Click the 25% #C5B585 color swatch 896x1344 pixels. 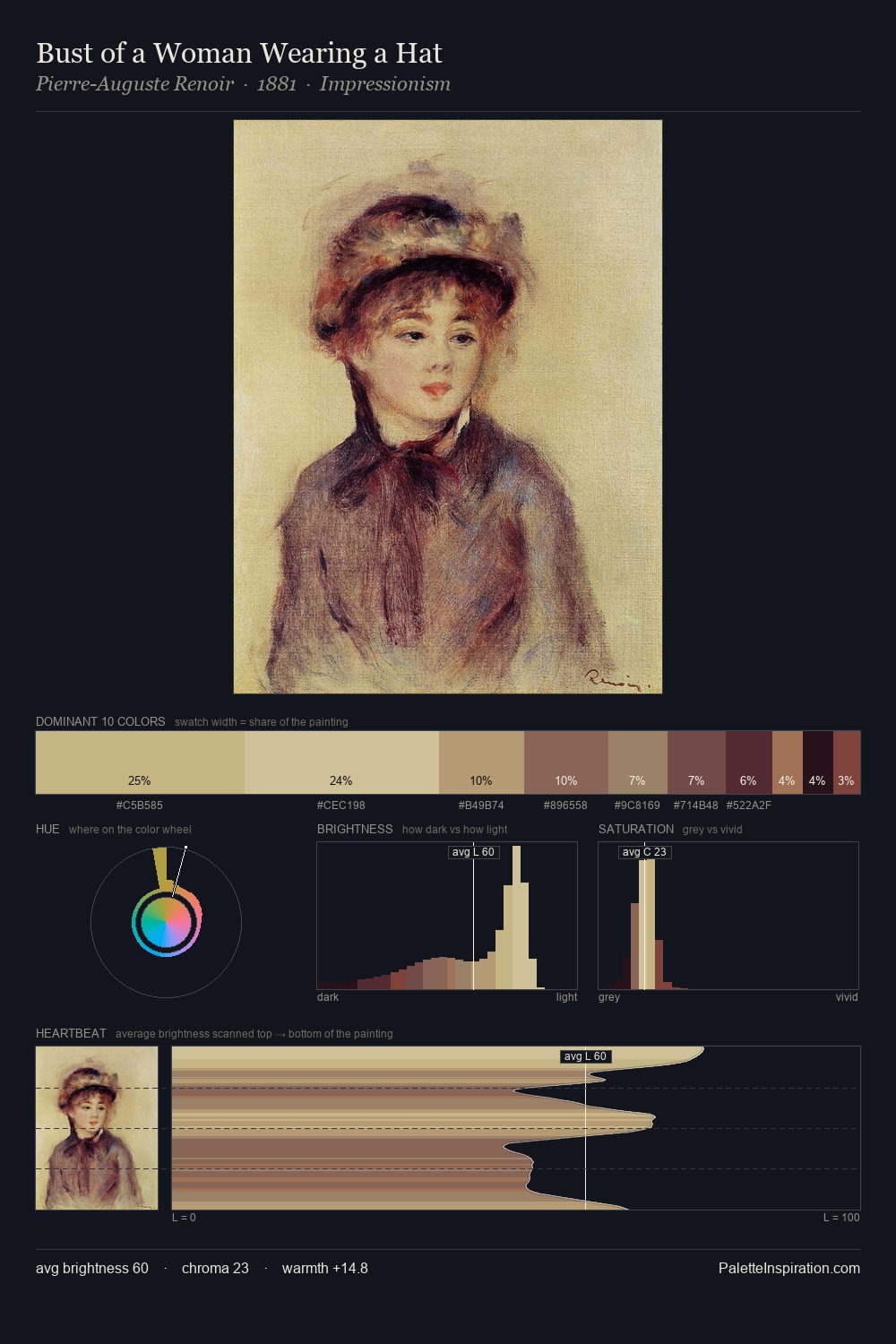tap(140, 762)
